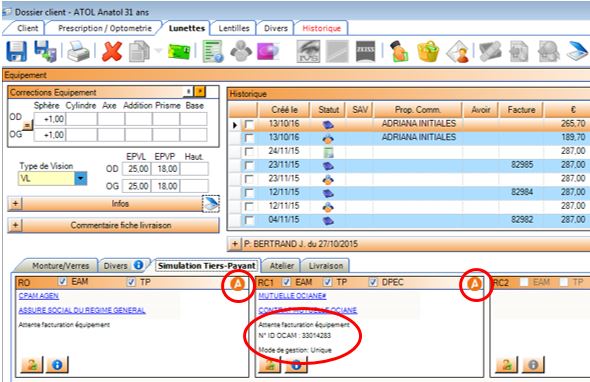The image size is (590, 382).
Task: Select facture number 82984 cell
Action: coord(522,192)
